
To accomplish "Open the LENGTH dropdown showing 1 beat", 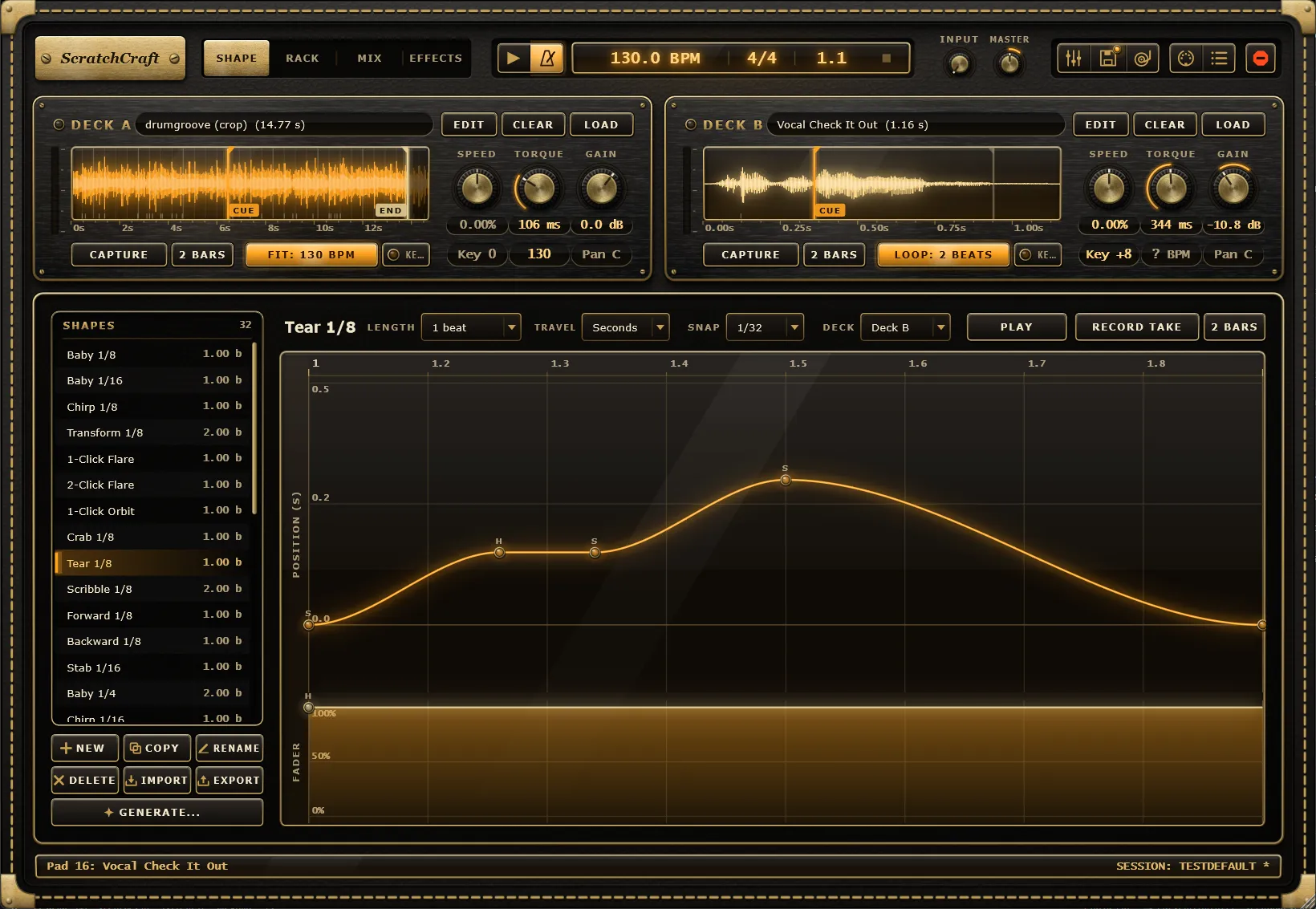I will pos(471,327).
